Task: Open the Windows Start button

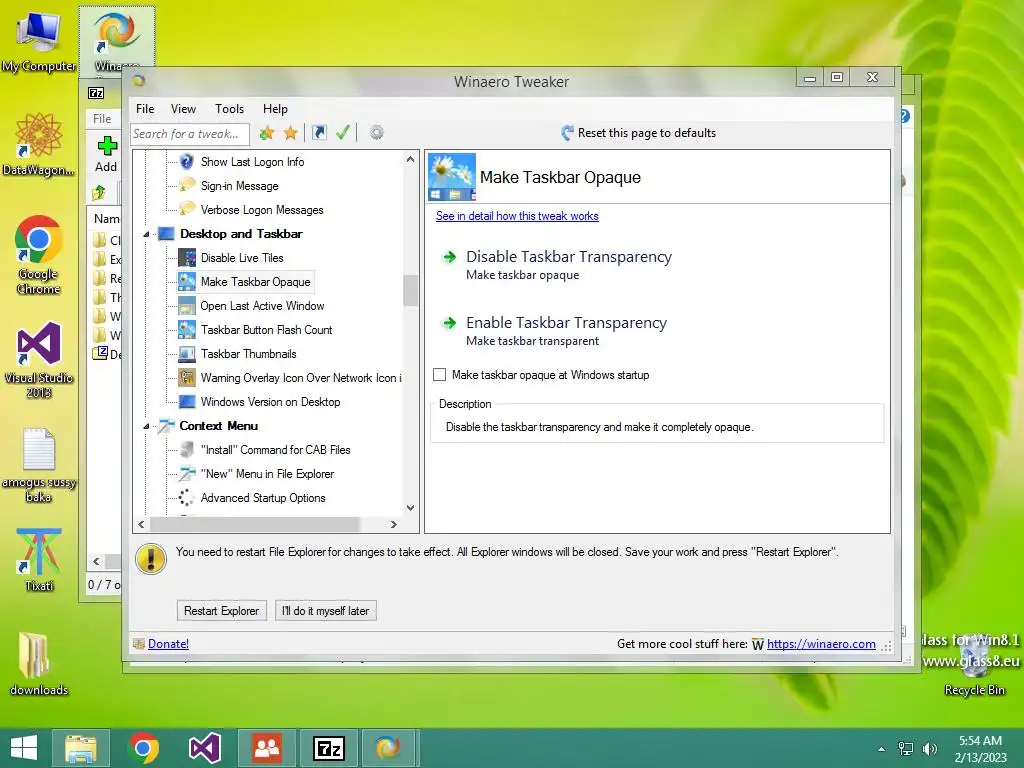Action: click(24, 748)
